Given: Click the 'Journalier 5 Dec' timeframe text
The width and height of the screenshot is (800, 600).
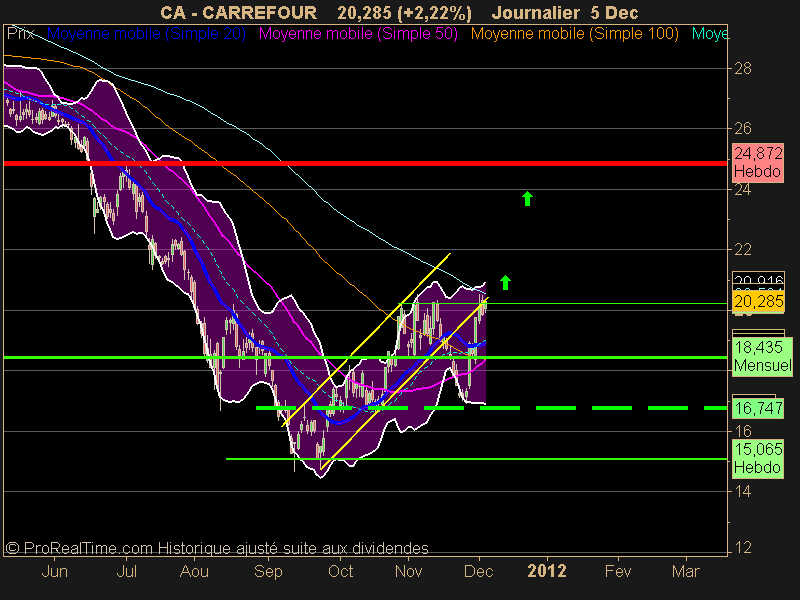Looking at the screenshot, I should (x=565, y=13).
